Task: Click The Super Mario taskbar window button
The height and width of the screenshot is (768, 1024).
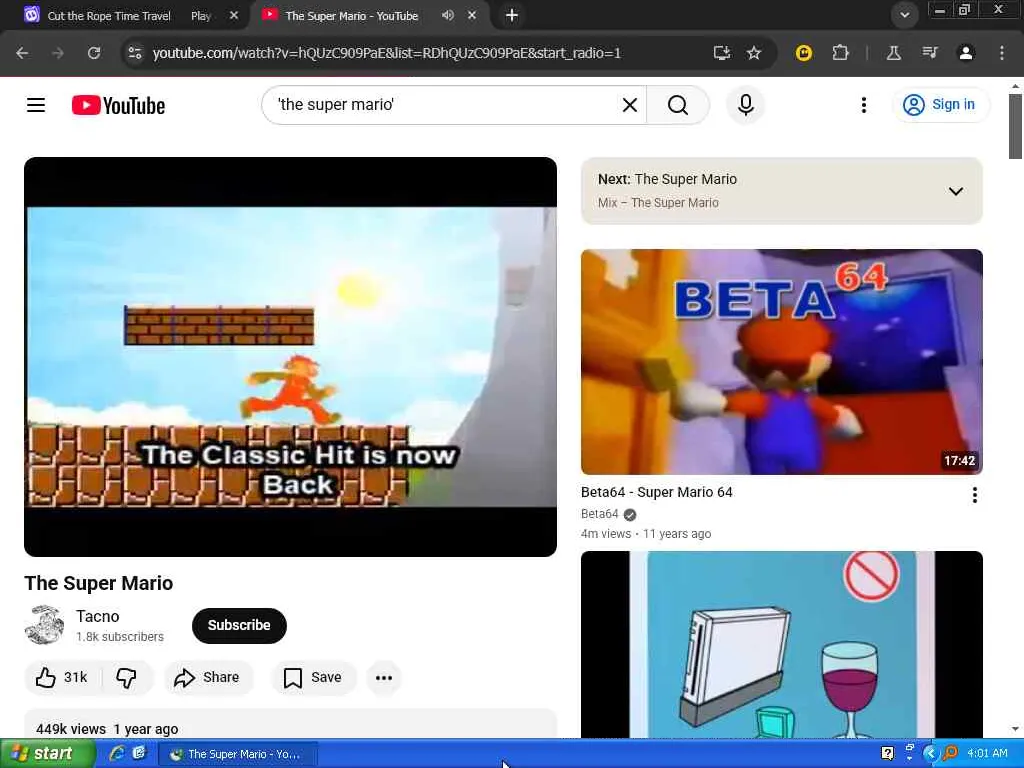Action: (238, 754)
